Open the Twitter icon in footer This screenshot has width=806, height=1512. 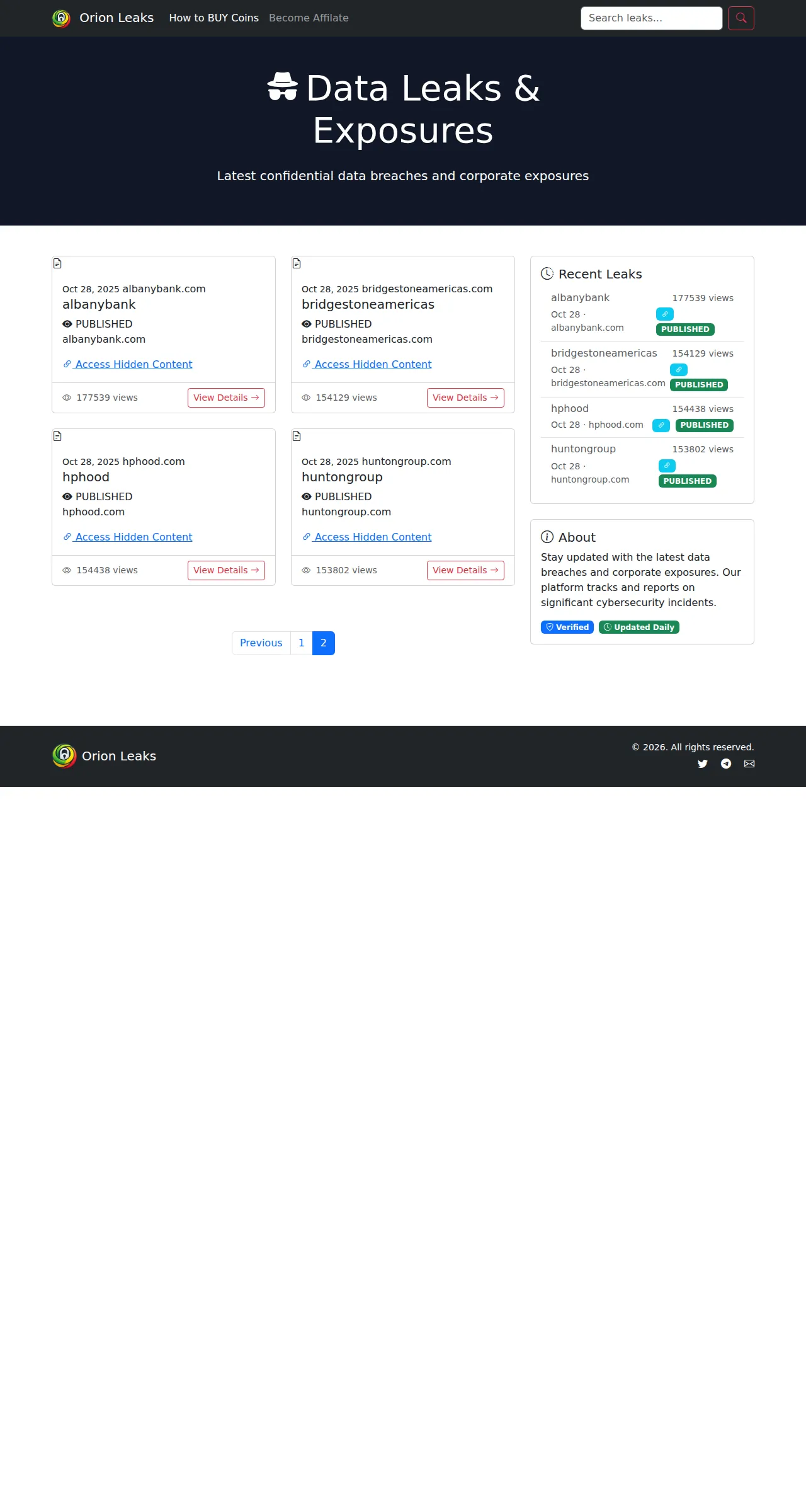coord(703,764)
